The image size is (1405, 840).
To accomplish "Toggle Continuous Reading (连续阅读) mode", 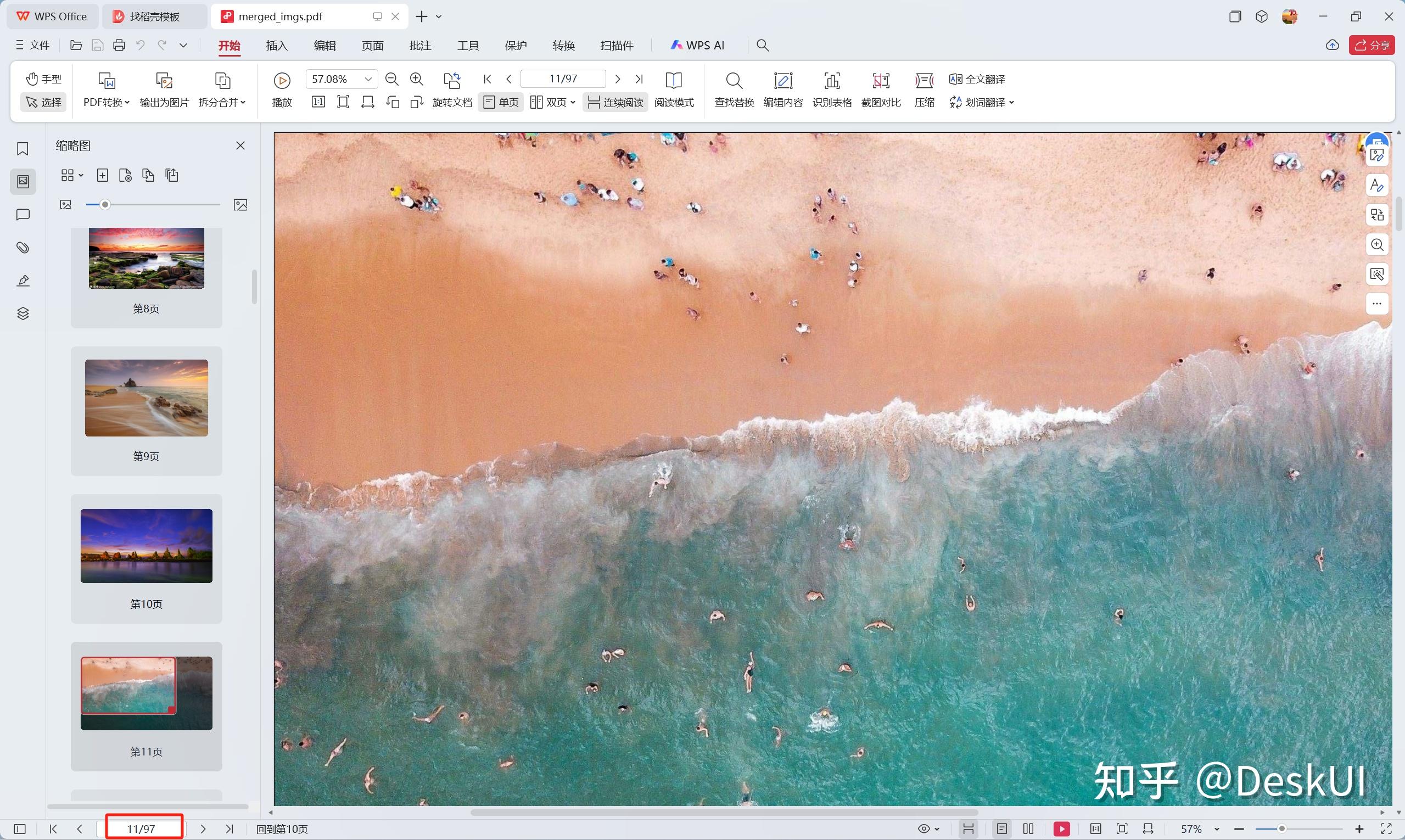I will (615, 103).
